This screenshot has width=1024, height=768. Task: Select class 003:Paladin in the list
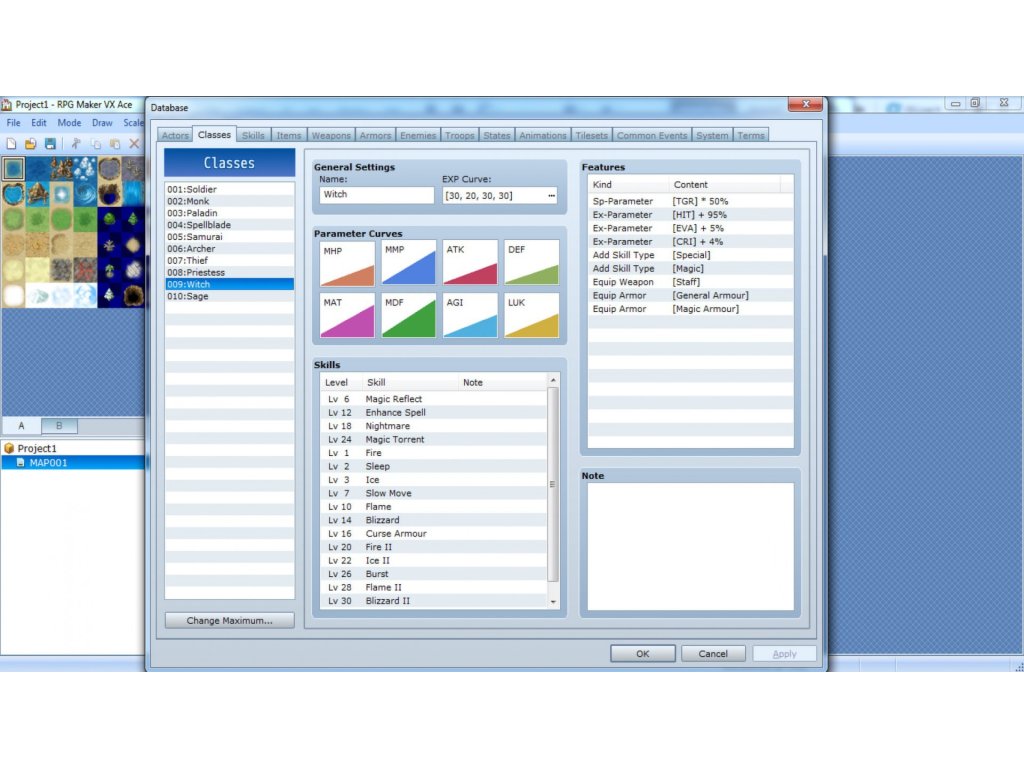click(229, 213)
